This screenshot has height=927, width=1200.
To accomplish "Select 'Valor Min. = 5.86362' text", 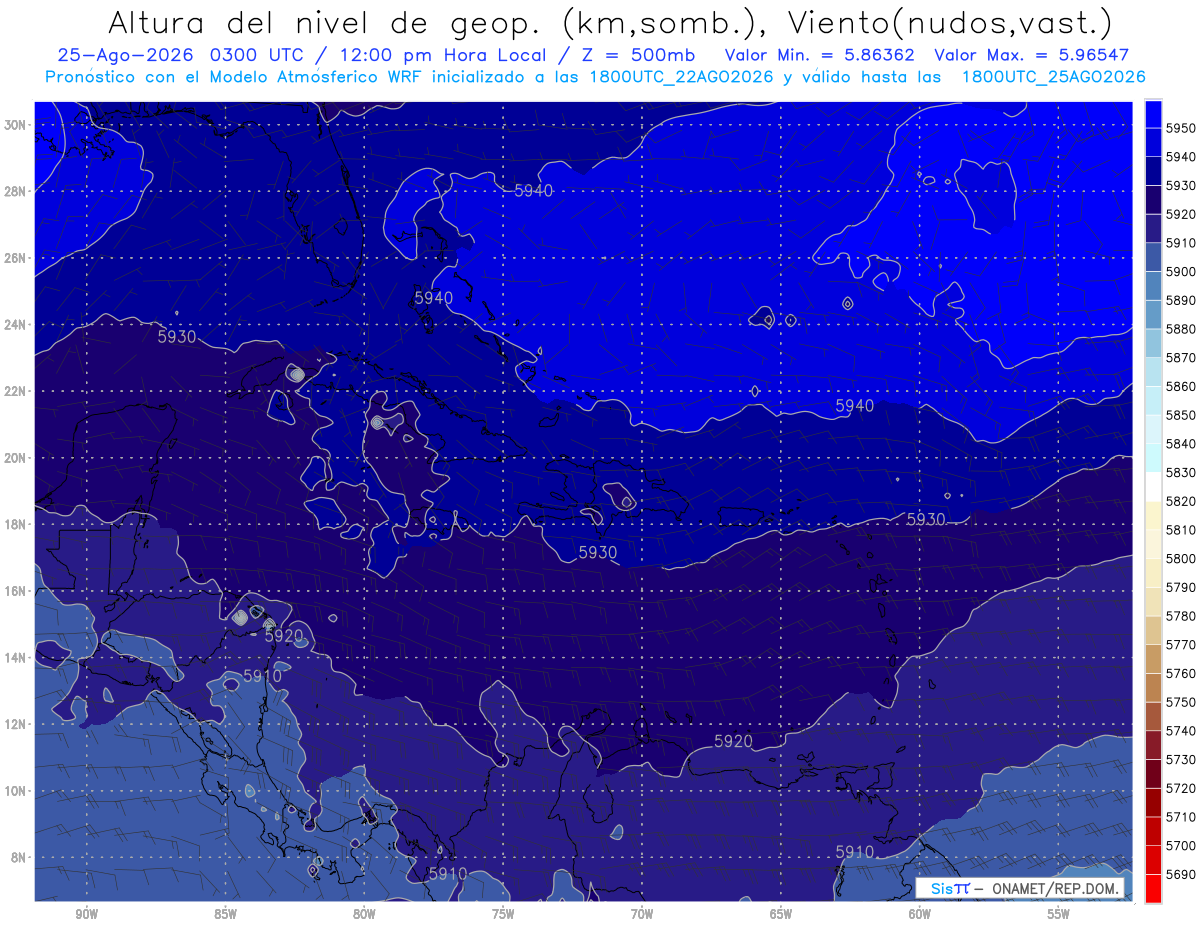I will pyautogui.click(x=821, y=56).
